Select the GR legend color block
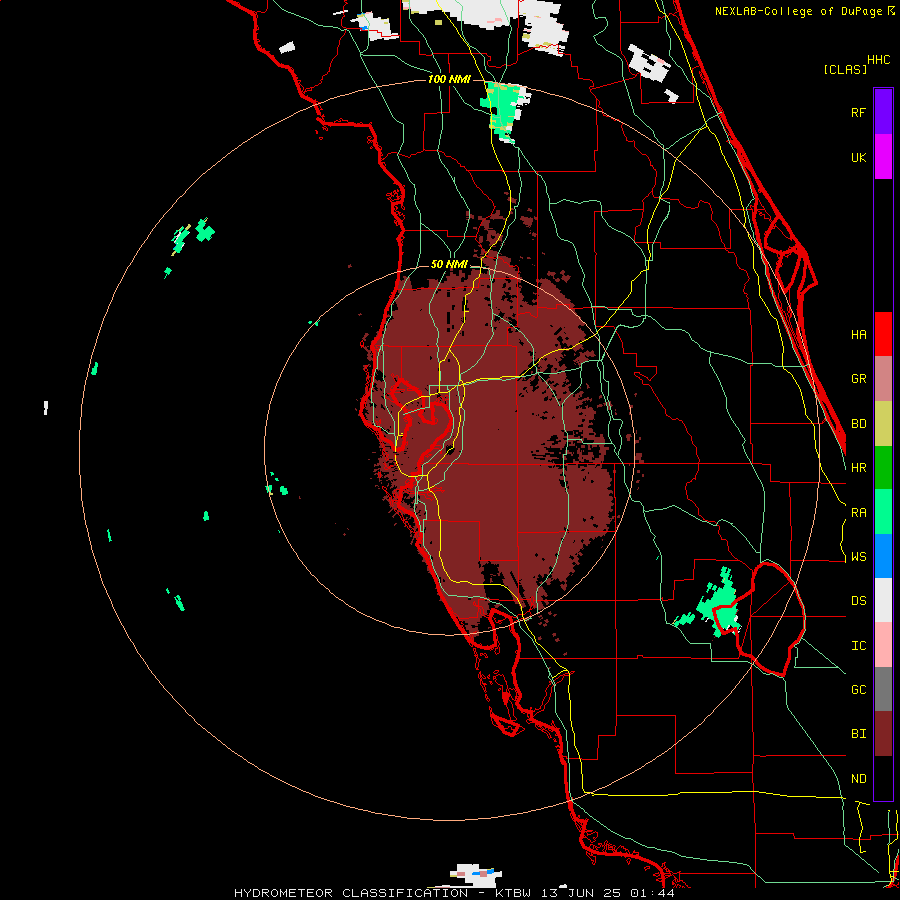The width and height of the screenshot is (900, 900). point(883,379)
